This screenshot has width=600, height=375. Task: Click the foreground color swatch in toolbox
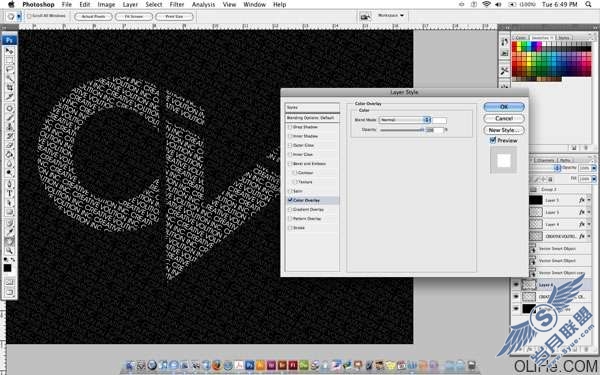click(7, 268)
